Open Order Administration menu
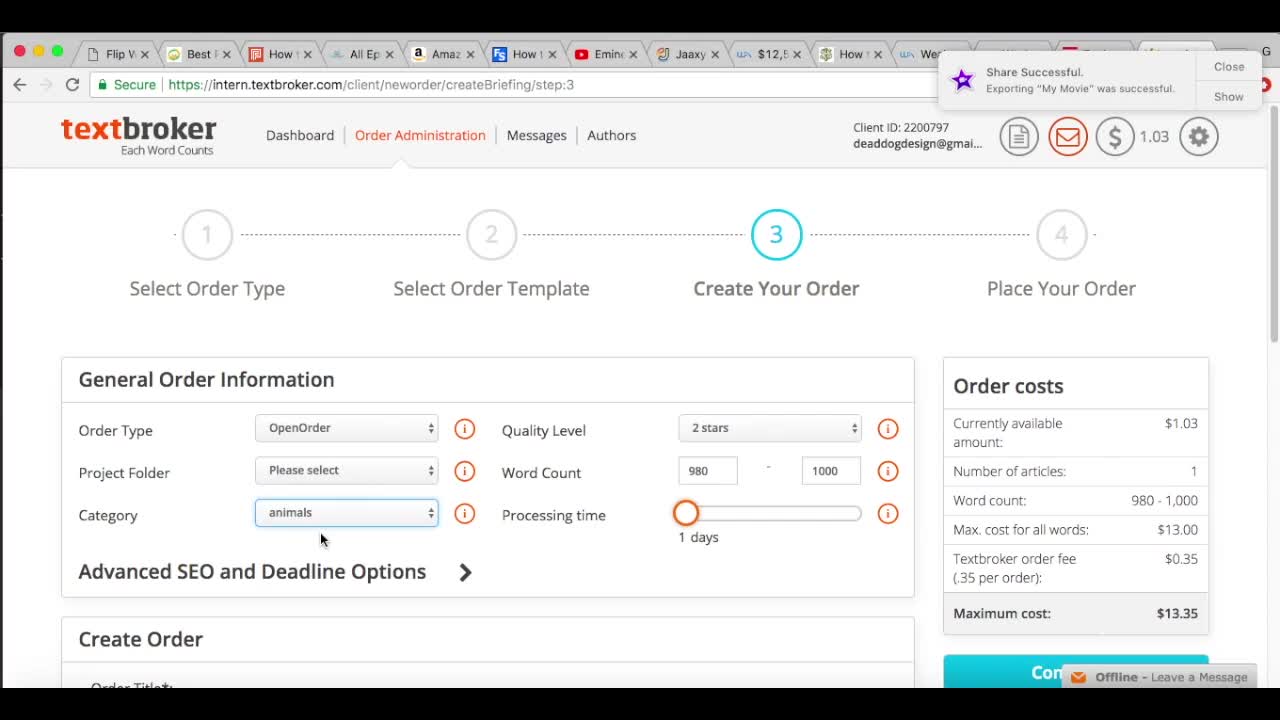Screen dimensions: 1280x720 pyautogui.click(x=420, y=135)
